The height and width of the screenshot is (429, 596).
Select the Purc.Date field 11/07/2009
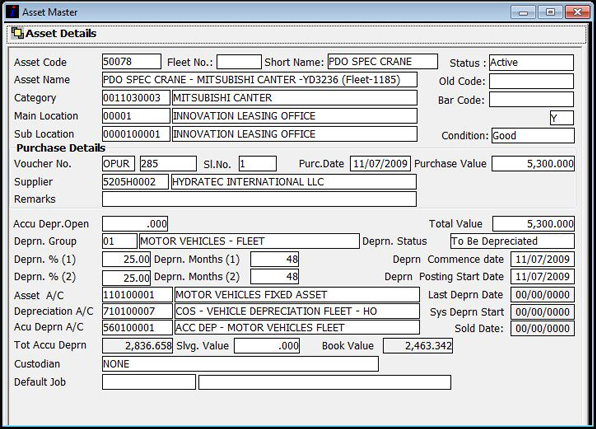click(380, 164)
